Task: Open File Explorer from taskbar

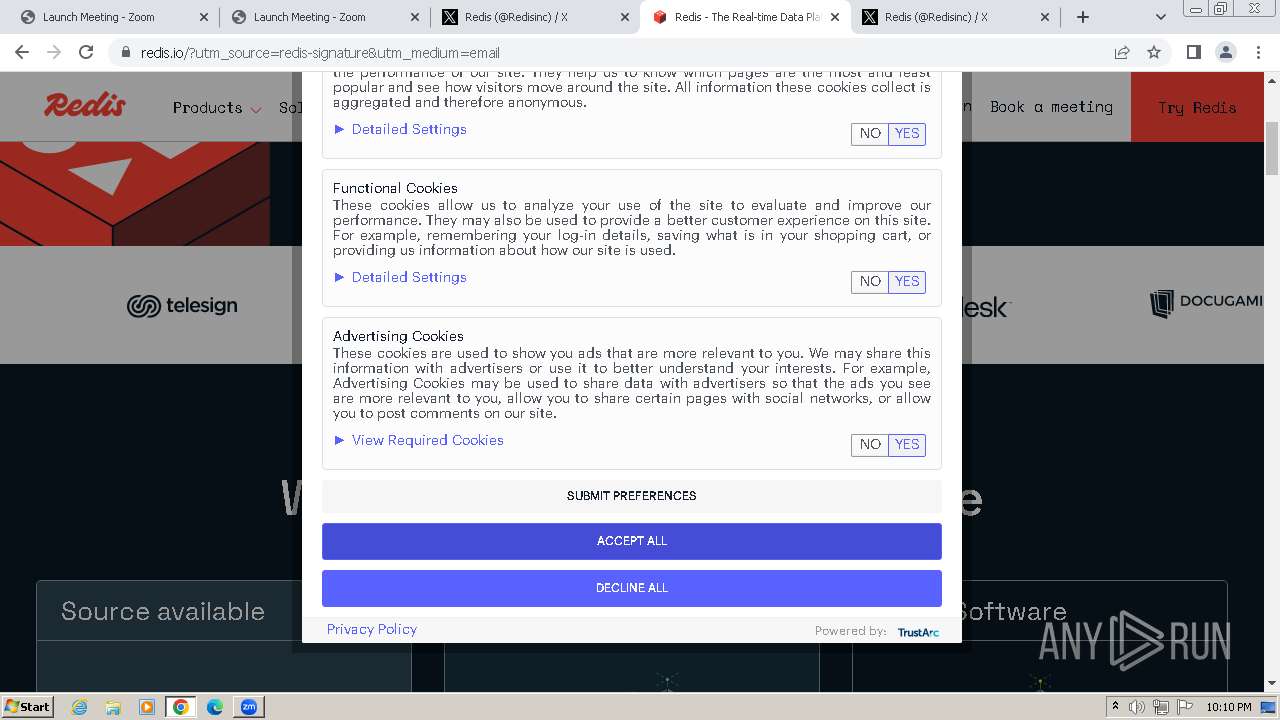Action: click(113, 707)
